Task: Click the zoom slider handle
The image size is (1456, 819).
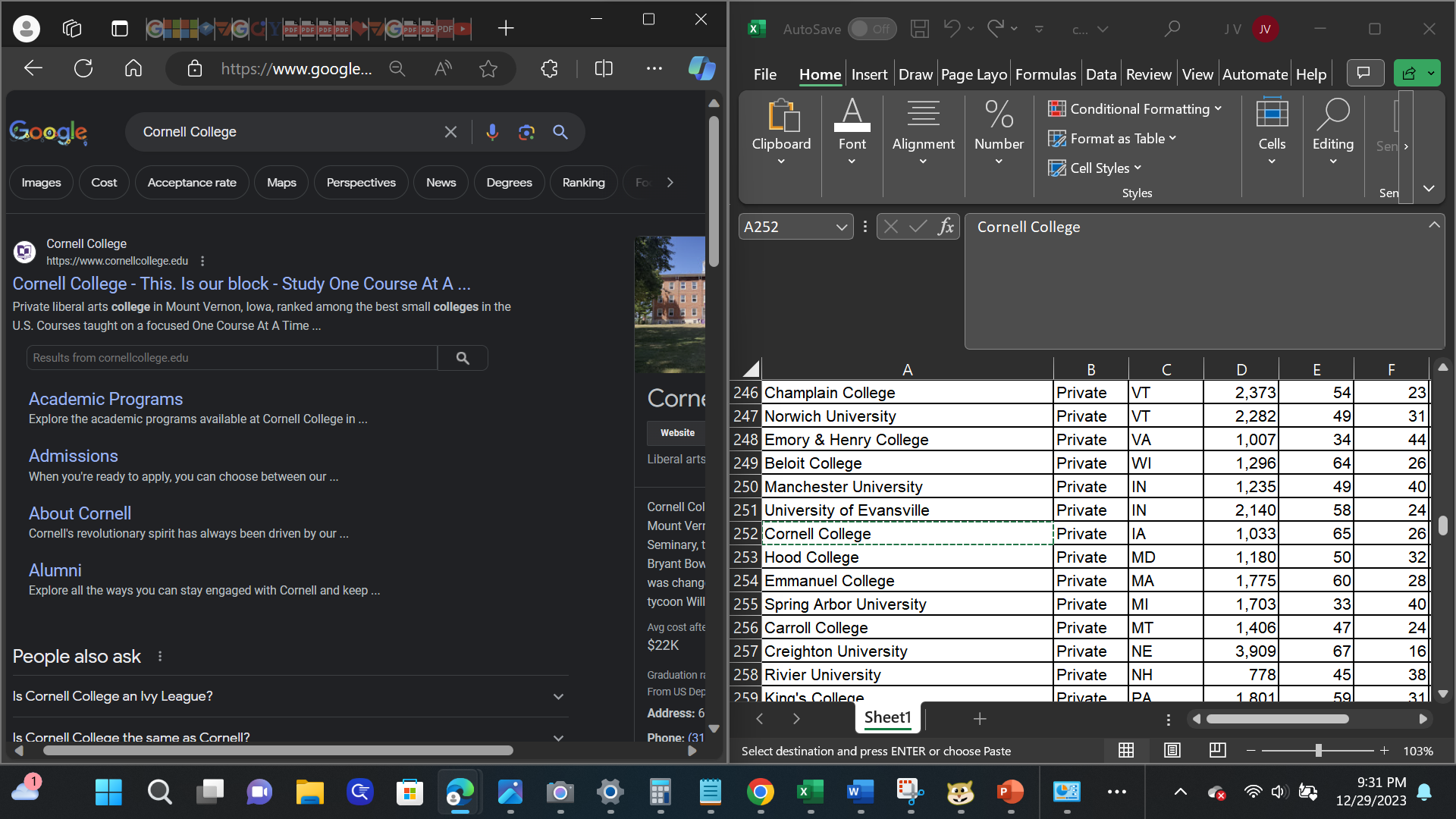Action: click(1318, 750)
